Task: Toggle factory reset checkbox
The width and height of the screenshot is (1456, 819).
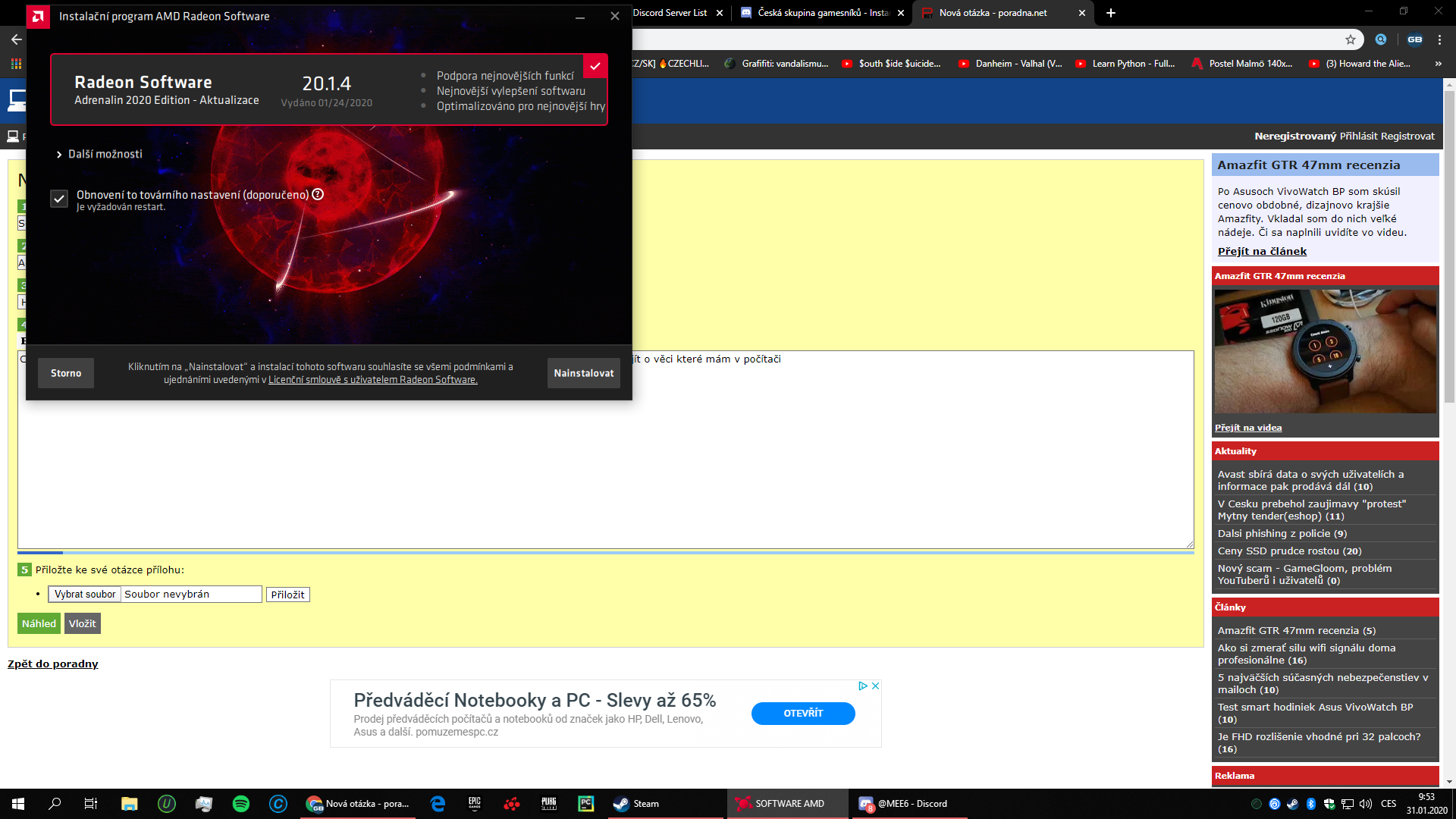Action: click(59, 199)
